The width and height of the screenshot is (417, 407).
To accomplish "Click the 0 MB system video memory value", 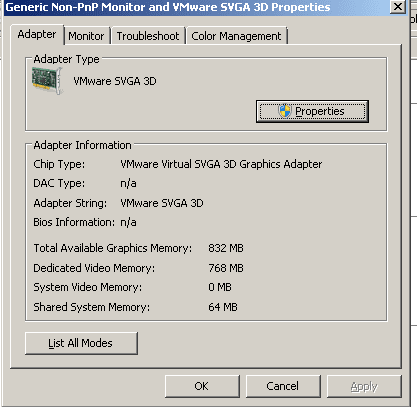I will coord(220,287).
